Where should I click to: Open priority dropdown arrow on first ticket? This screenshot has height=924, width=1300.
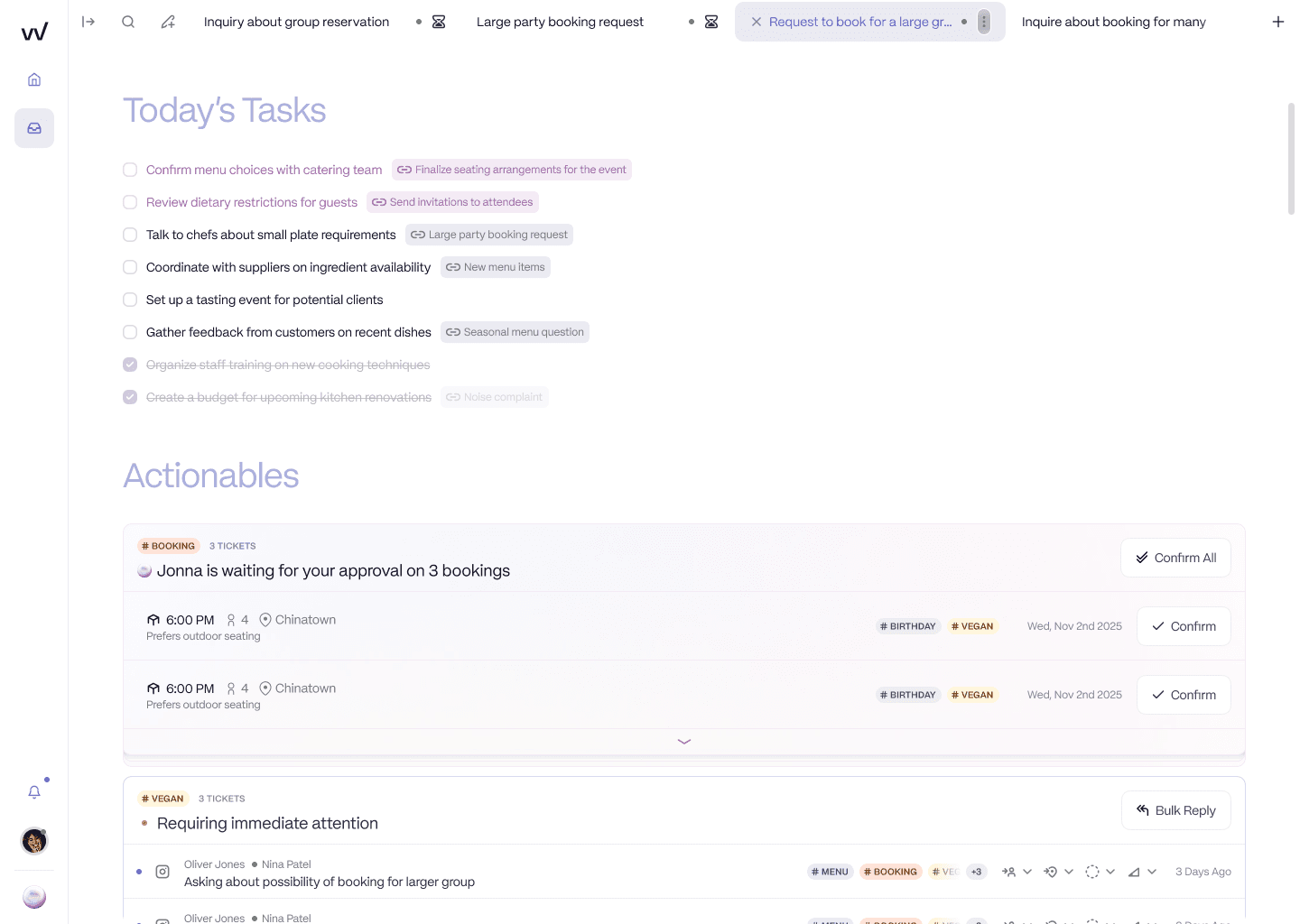click(1152, 872)
